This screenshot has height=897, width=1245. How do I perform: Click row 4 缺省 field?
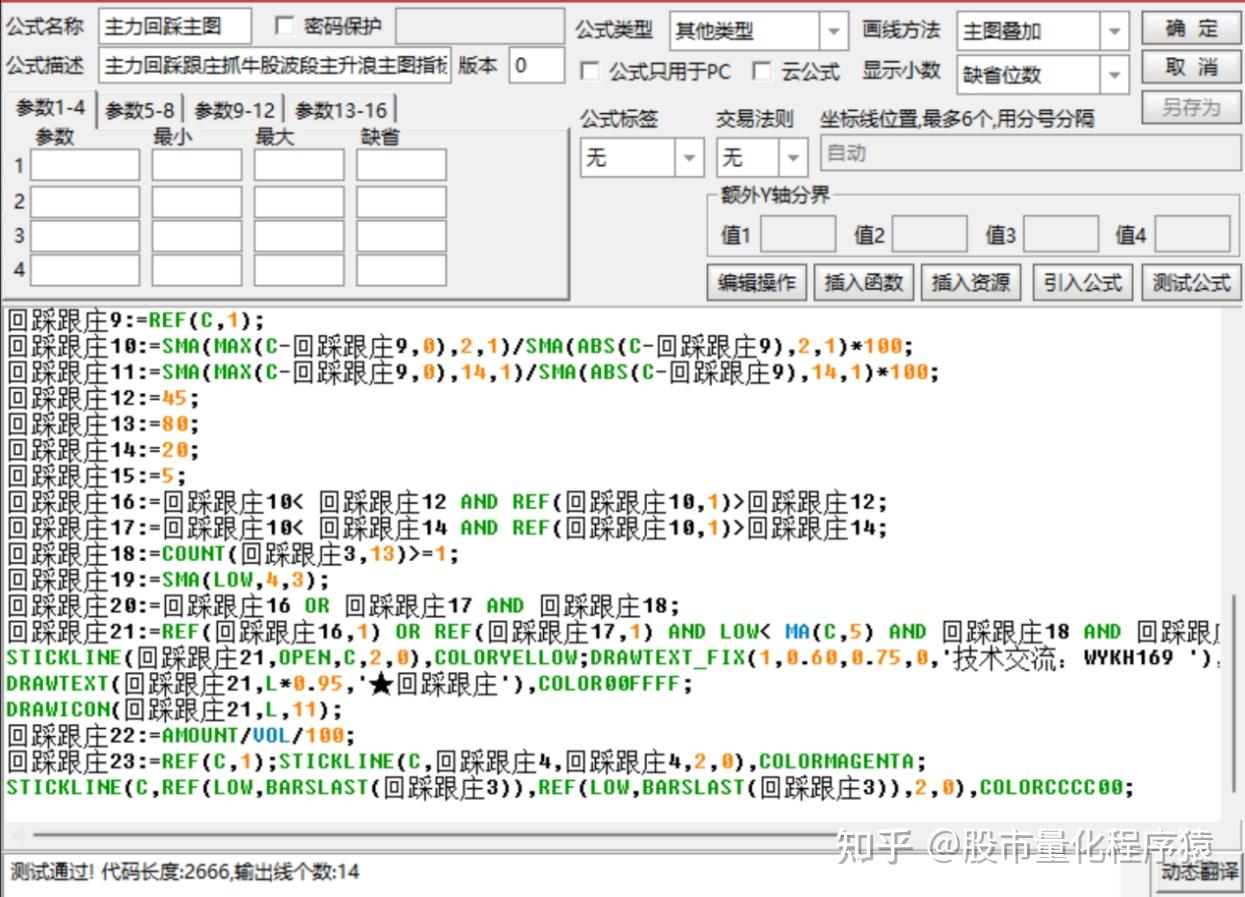click(401, 270)
